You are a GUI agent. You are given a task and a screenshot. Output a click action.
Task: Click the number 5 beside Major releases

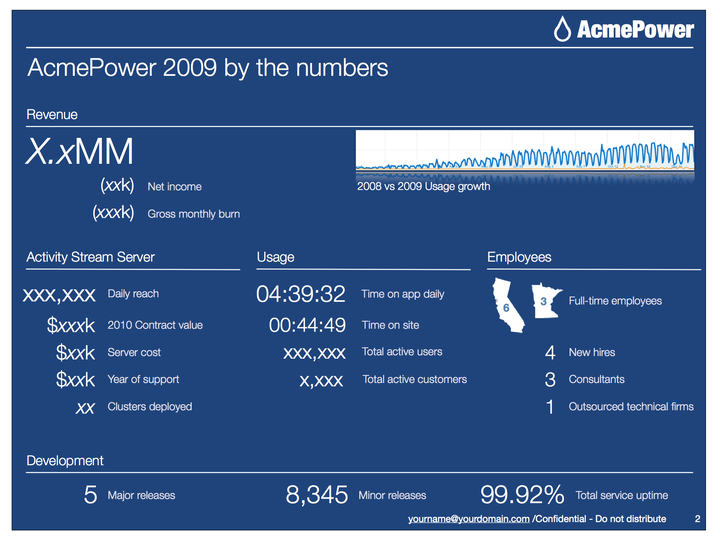(x=90, y=495)
